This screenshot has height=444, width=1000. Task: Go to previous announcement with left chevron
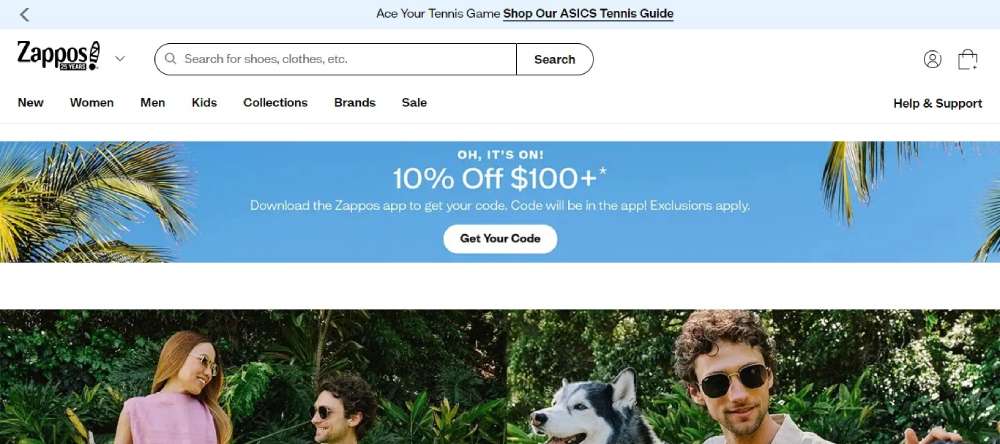click(24, 14)
